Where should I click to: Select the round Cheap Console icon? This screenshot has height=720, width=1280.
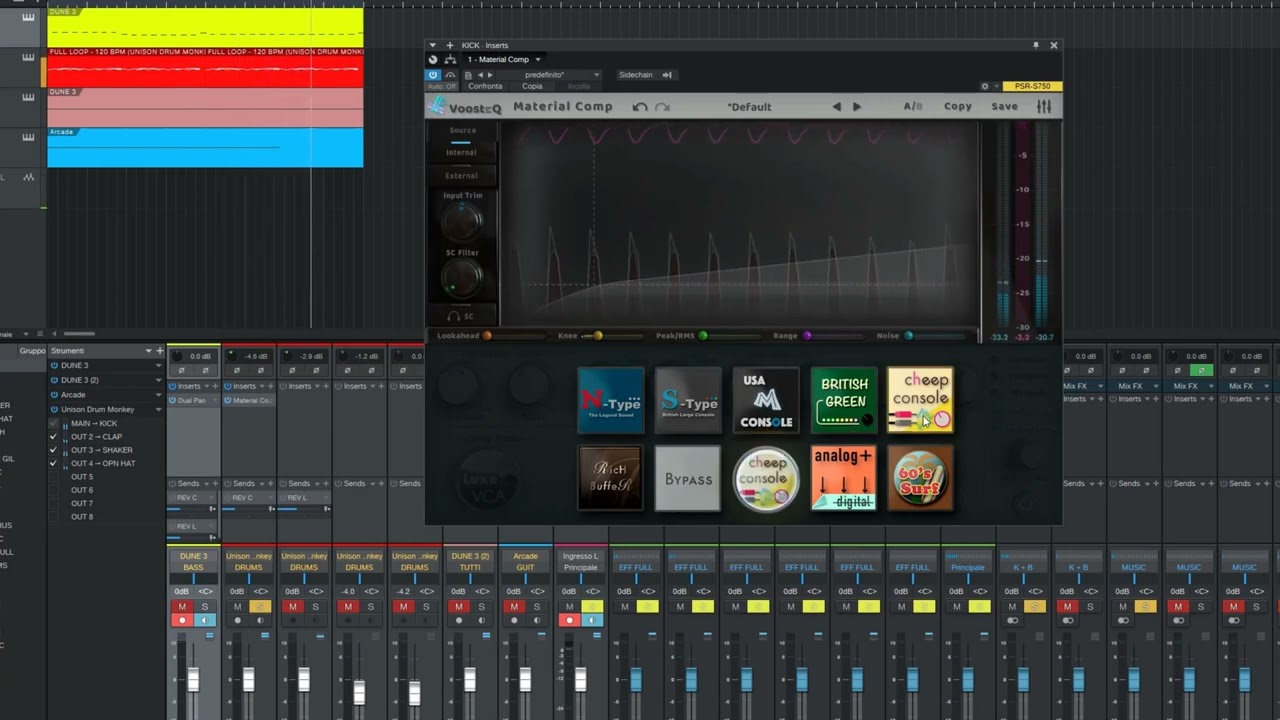(x=766, y=478)
